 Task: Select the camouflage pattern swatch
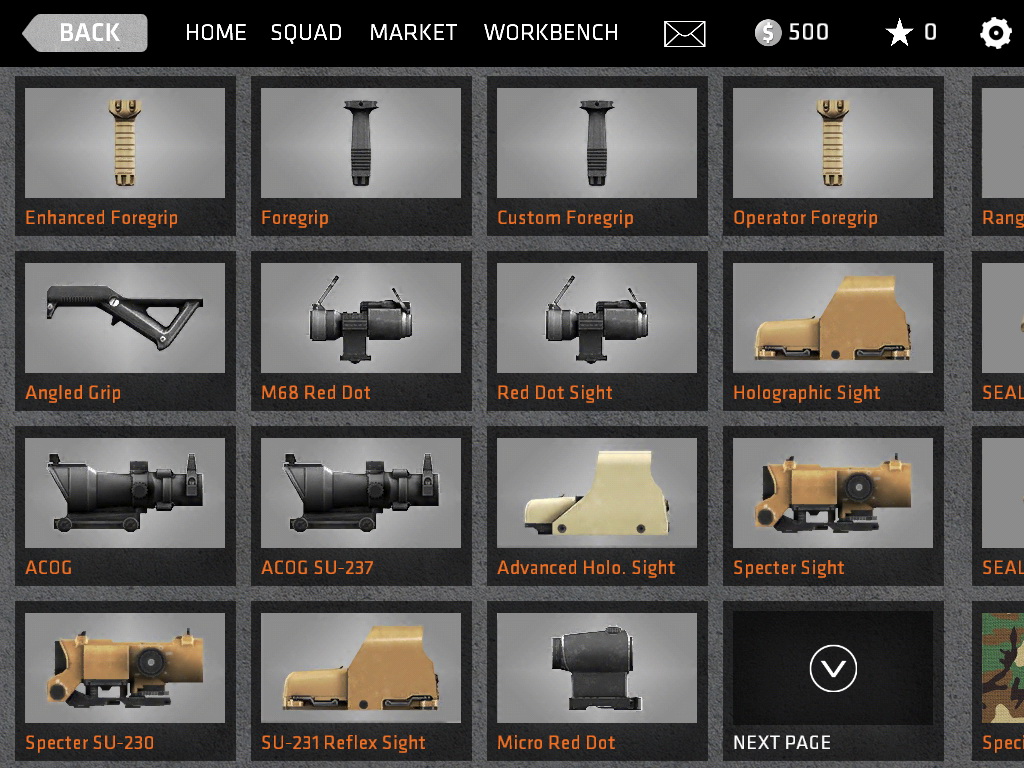pyautogui.click(x=1002, y=667)
